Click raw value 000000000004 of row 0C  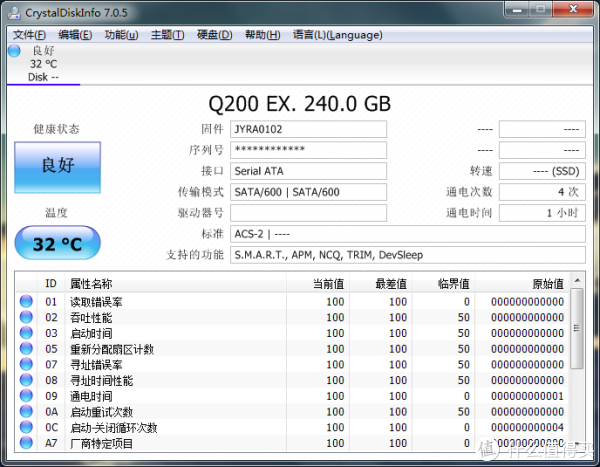coord(527,427)
